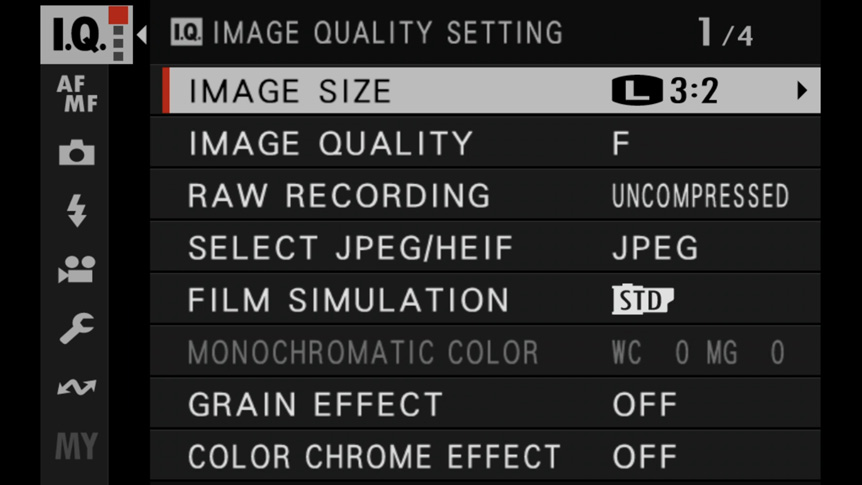Expand Image Size with right arrow
Image resolution: width=862 pixels, height=485 pixels.
pos(802,91)
